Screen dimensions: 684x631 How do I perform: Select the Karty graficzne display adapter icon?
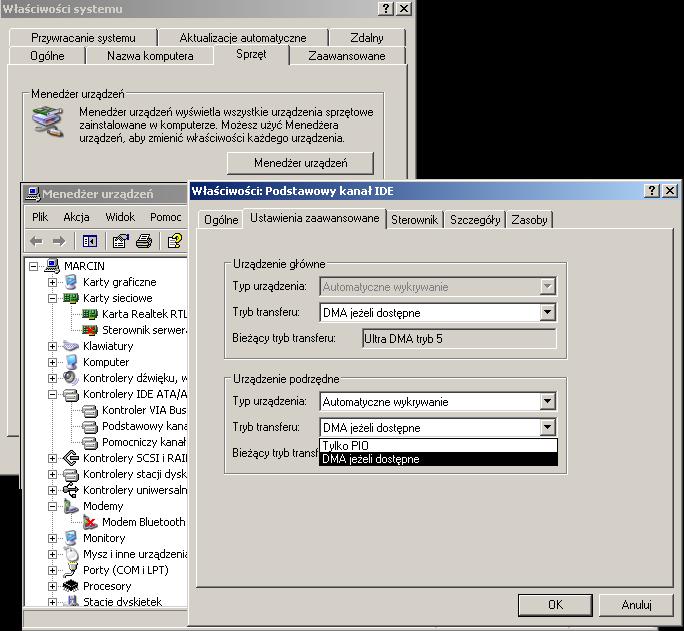[x=71, y=282]
